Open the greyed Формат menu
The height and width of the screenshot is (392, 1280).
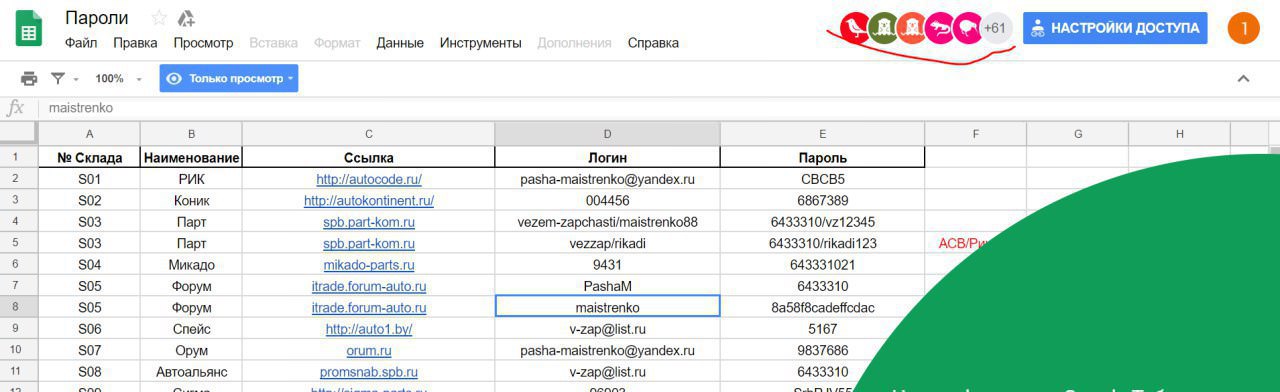pyautogui.click(x=337, y=43)
